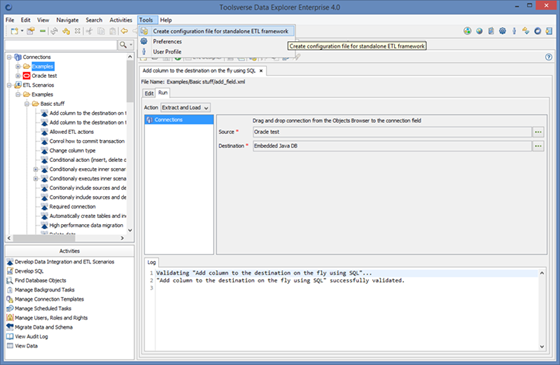The width and height of the screenshot is (560, 365).
Task: Click the round help question mark icon
Action: pyautogui.click(x=549, y=57)
